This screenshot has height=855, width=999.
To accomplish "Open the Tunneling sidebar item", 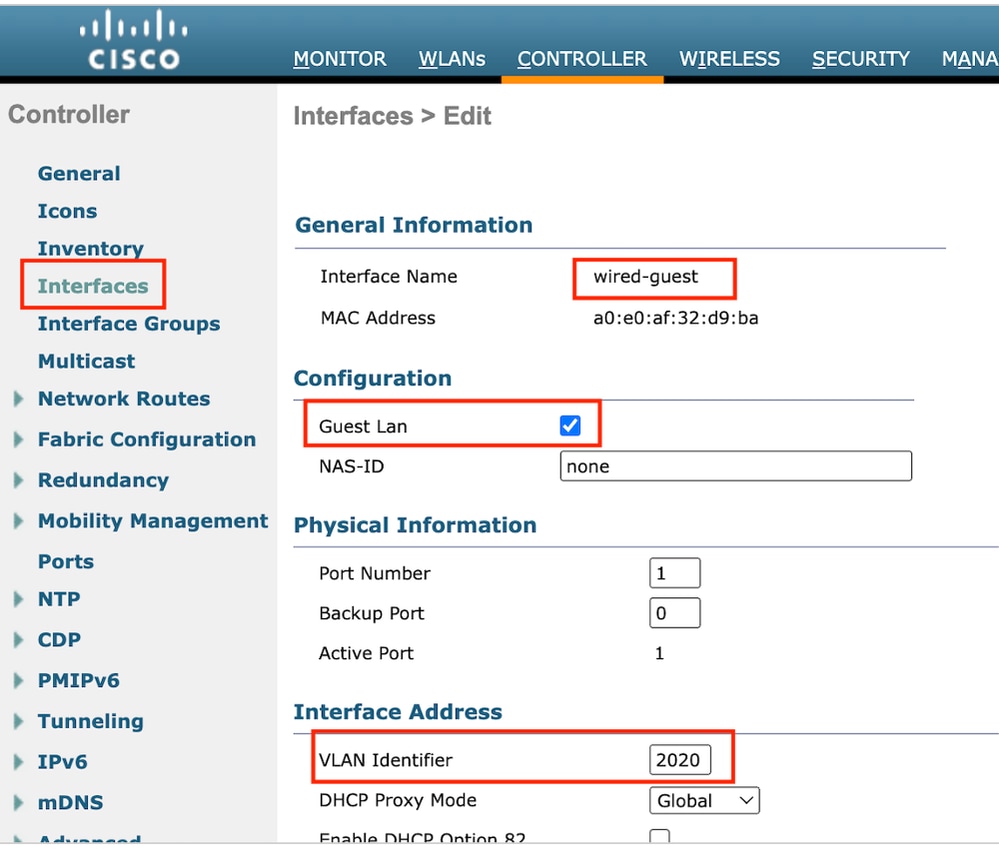I will click(90, 721).
